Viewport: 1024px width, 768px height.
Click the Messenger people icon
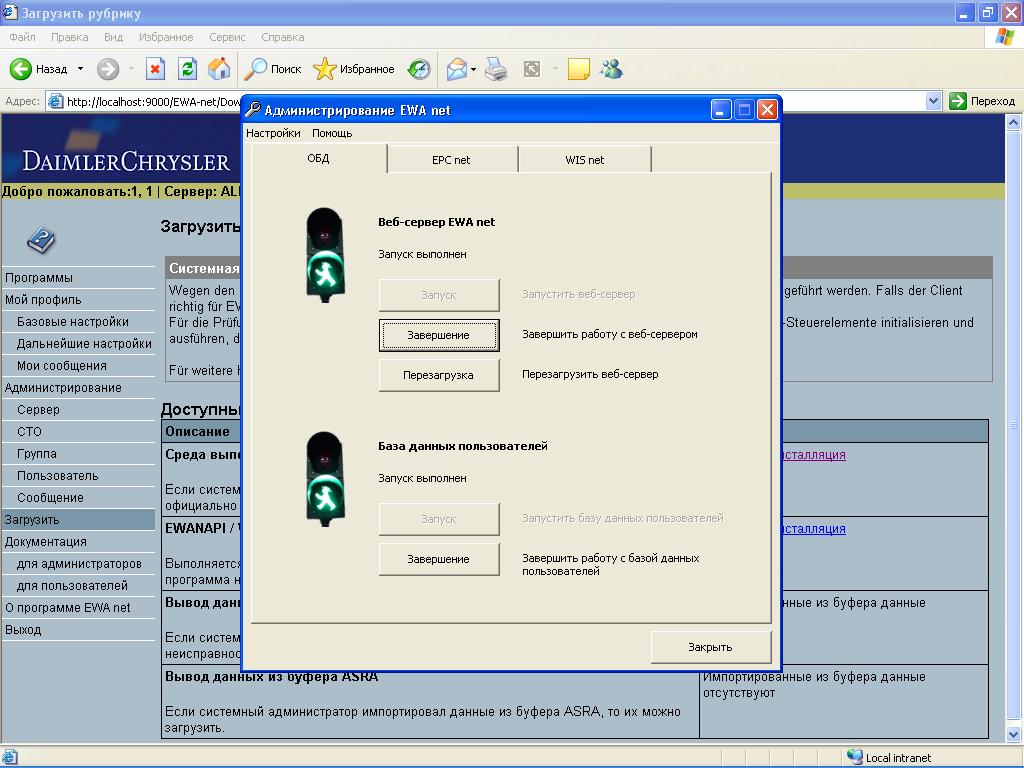point(612,69)
